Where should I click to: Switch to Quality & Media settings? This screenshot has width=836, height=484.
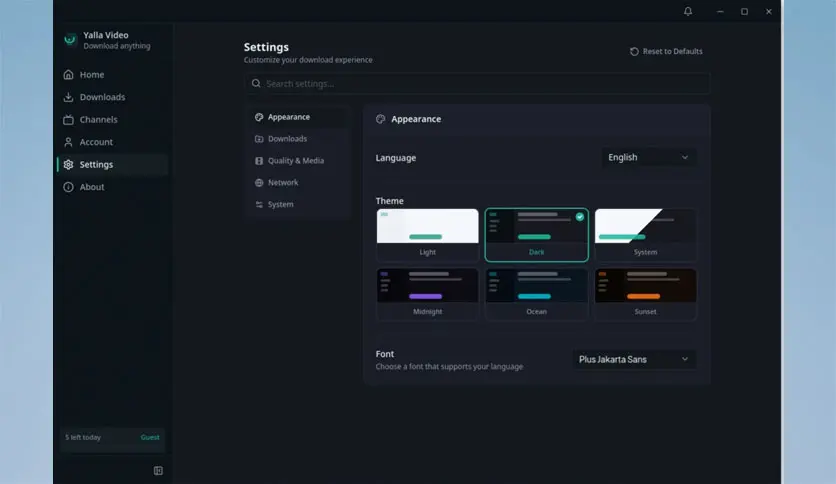pyautogui.click(x=299, y=160)
